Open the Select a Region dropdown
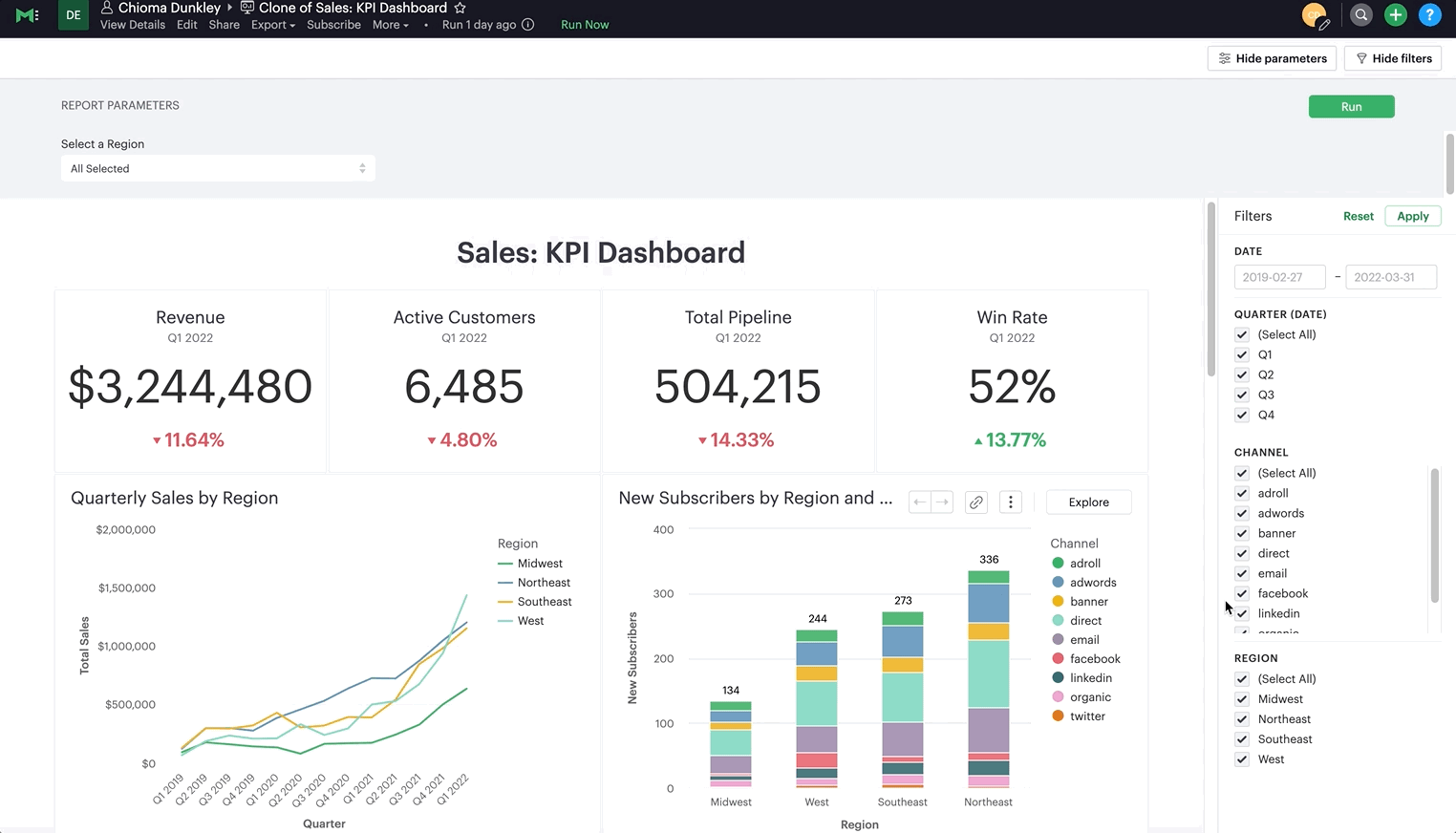The height and width of the screenshot is (833, 1456). pos(218,168)
